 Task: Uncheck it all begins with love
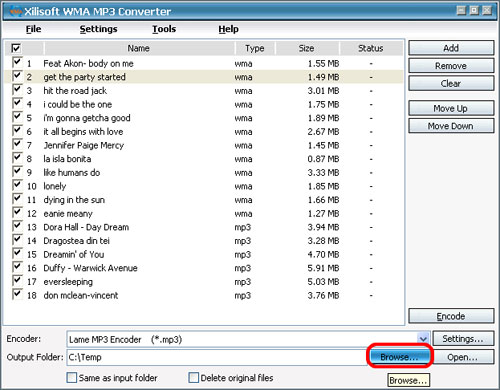pos(17,130)
